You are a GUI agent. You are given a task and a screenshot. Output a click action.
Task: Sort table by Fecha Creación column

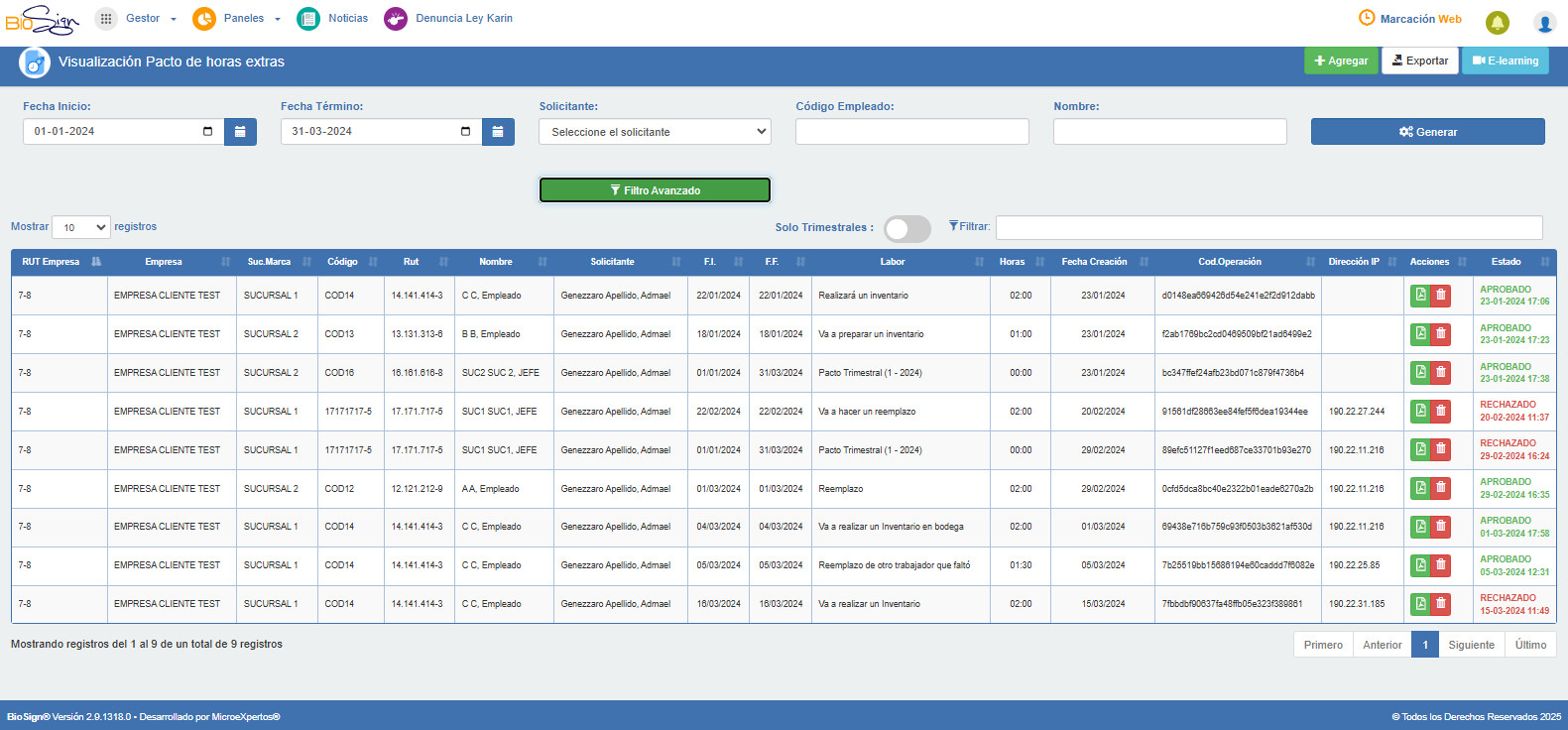coord(1103,262)
